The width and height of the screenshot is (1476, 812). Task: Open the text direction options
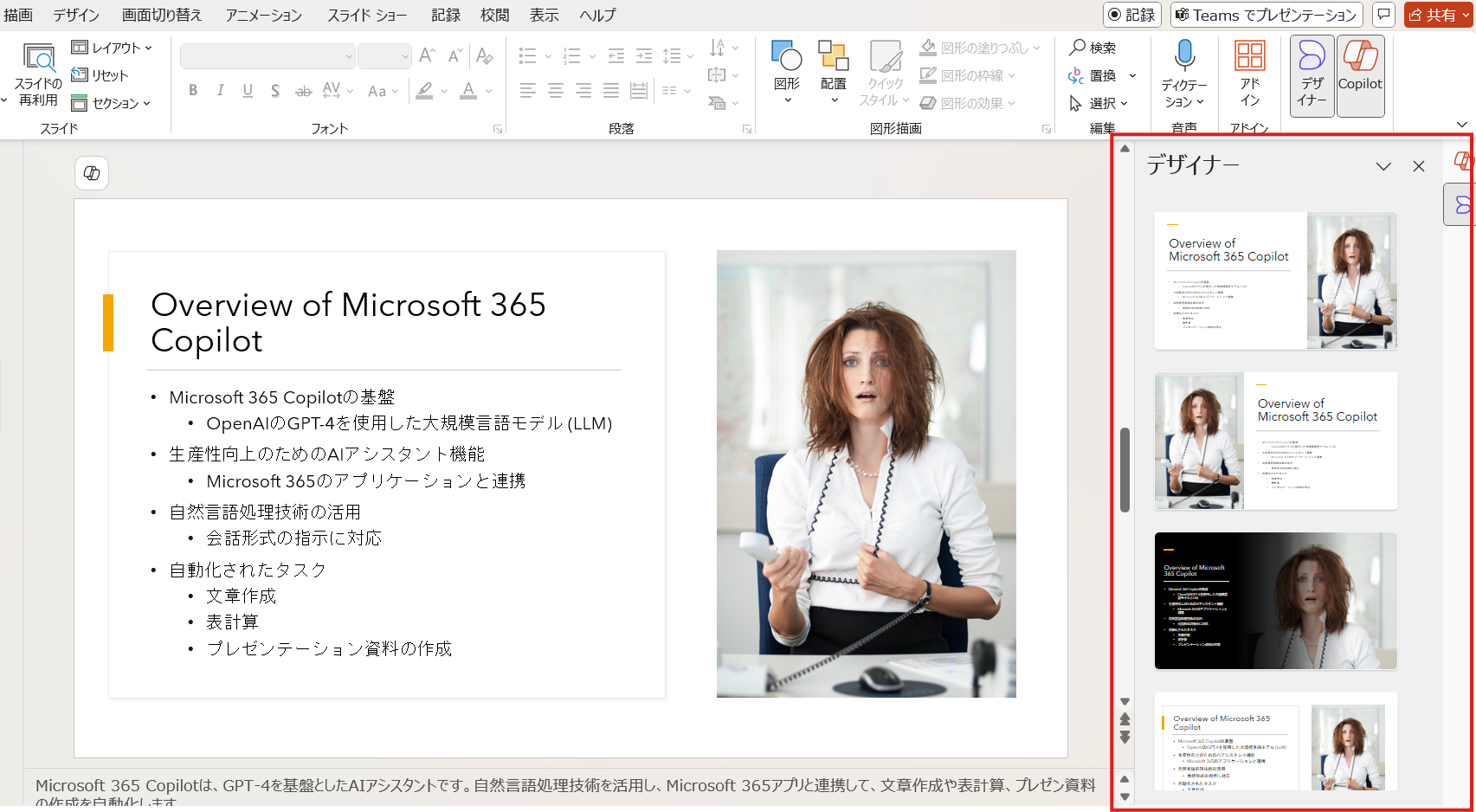(x=723, y=48)
